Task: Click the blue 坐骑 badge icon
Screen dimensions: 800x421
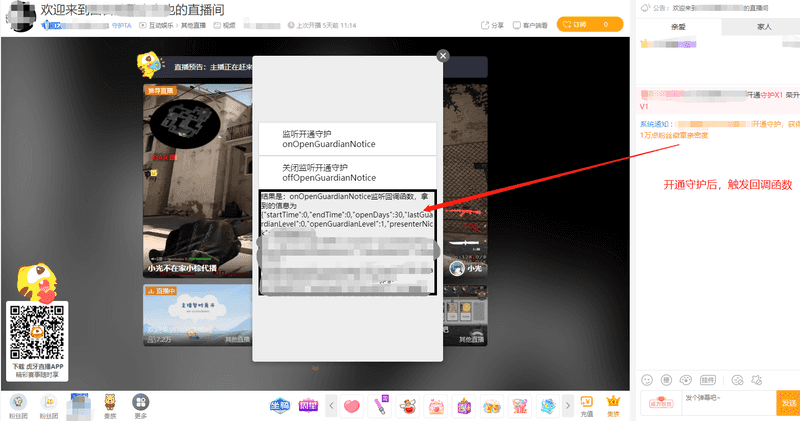Action: pos(280,406)
